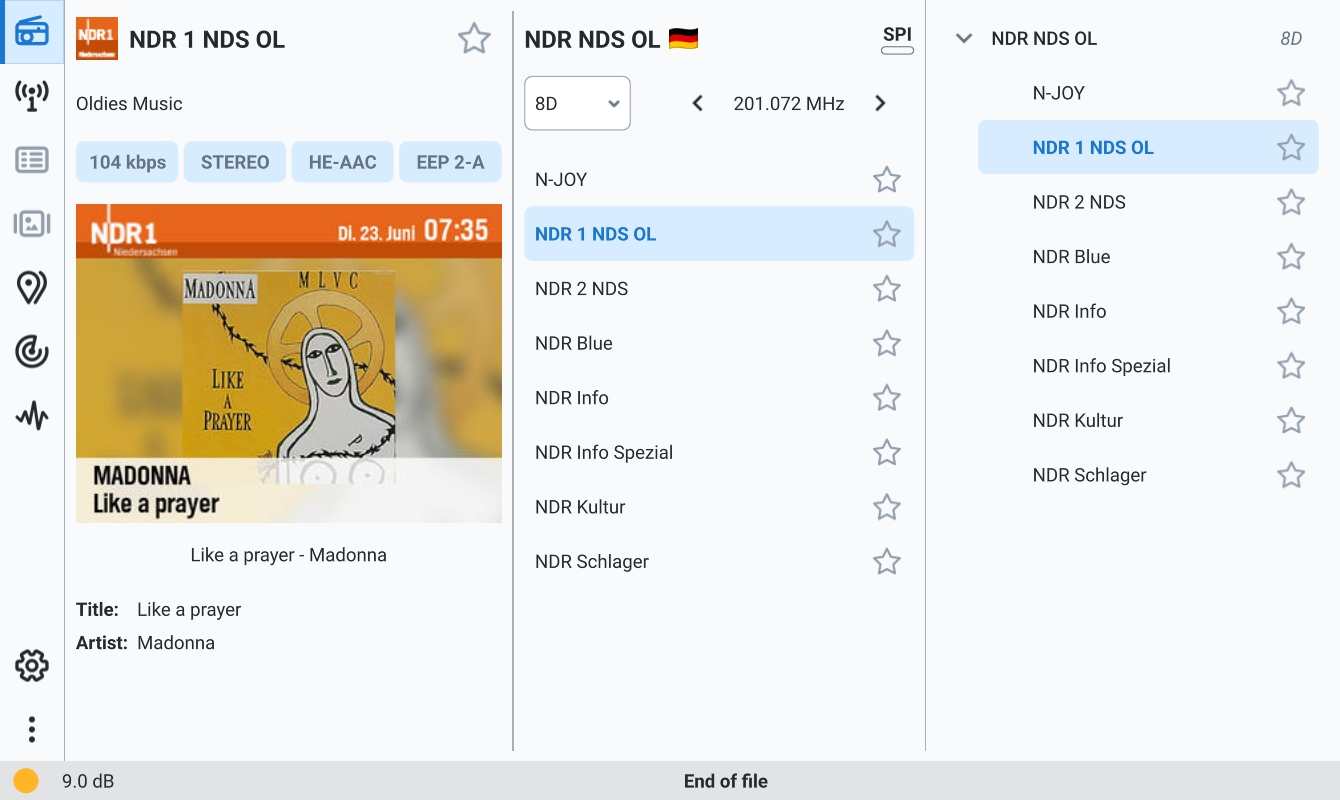Favorite NDR Info in the middle list

(x=887, y=398)
